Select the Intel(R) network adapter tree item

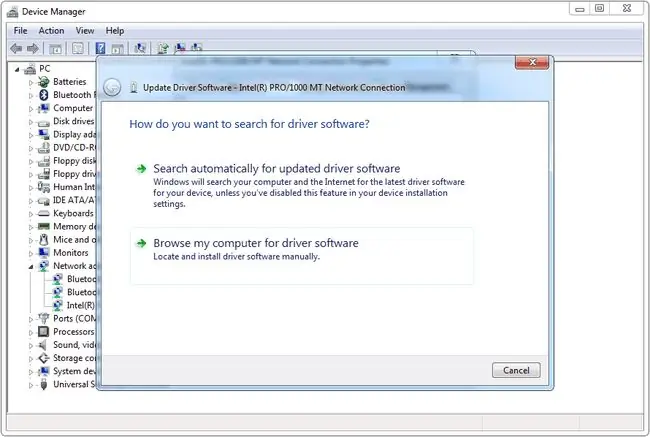74,306
